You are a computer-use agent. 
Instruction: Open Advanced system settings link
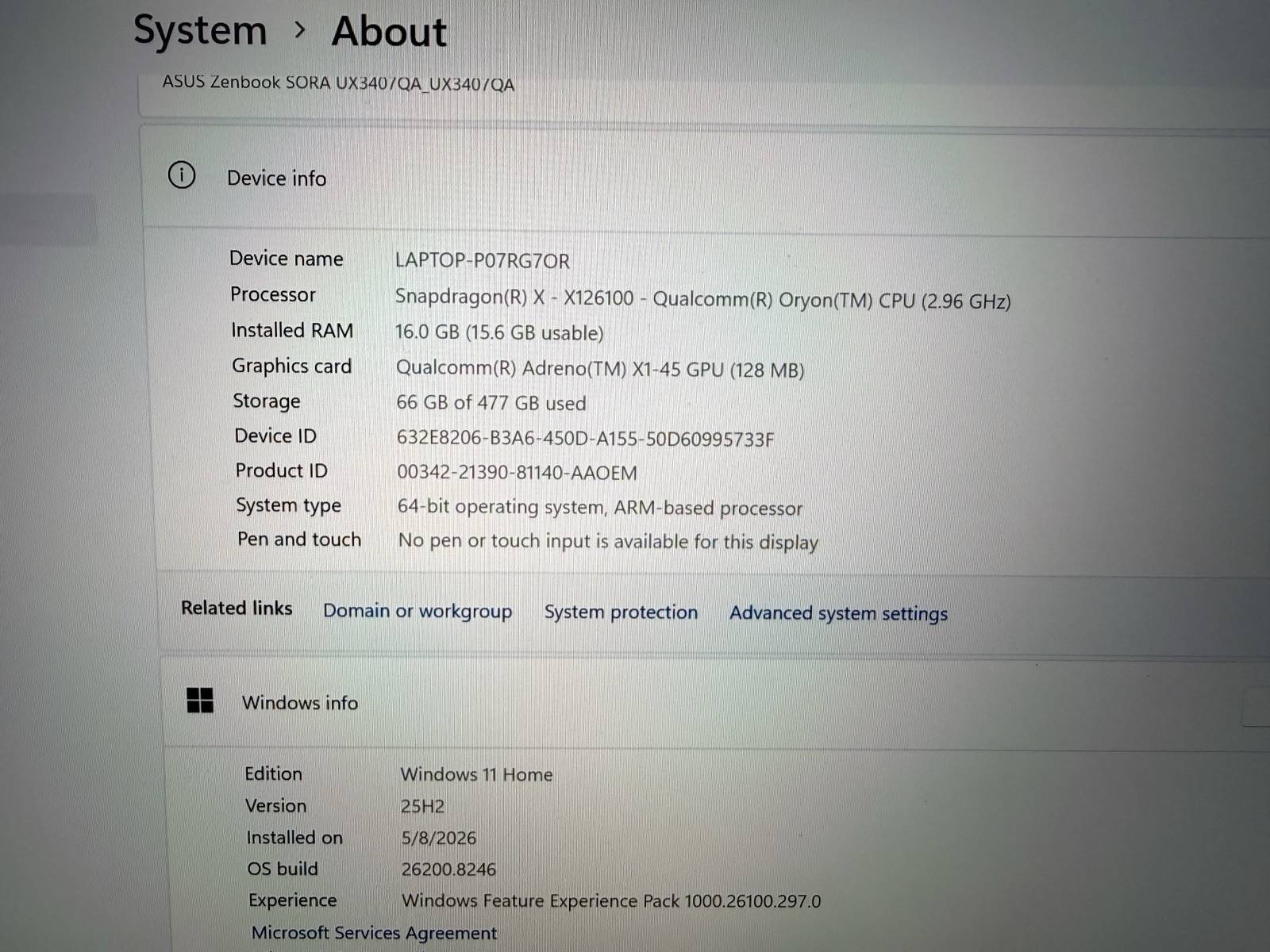point(838,613)
